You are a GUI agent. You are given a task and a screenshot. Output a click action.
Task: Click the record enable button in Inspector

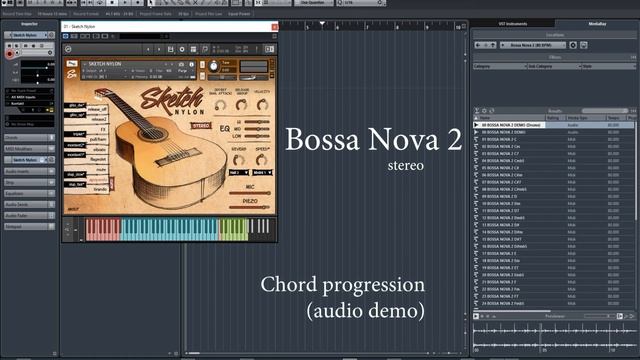pos(9,53)
